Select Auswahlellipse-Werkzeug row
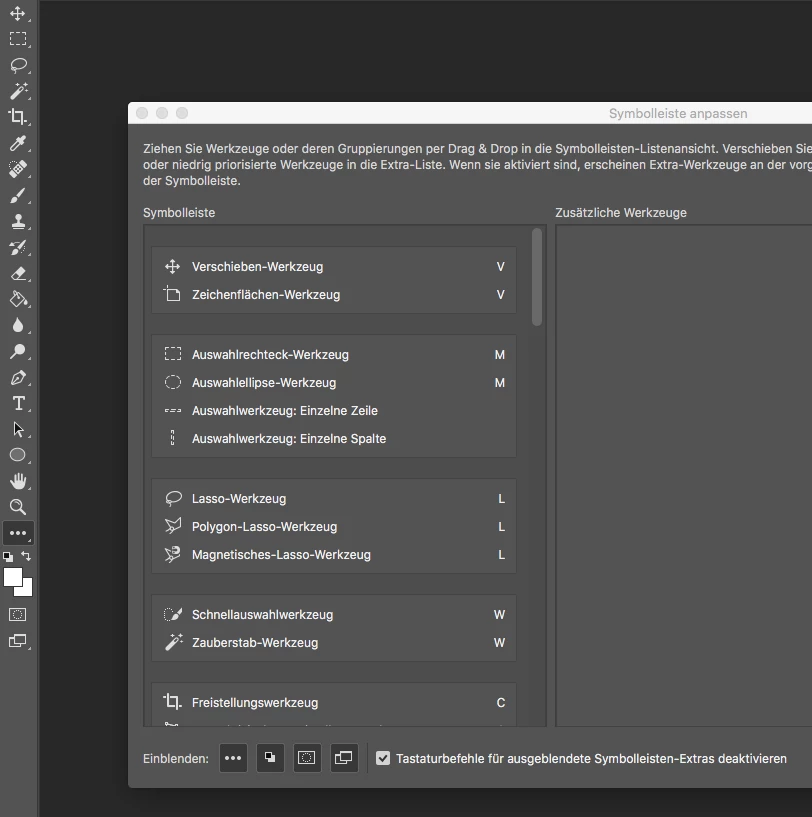812x817 pixels. 334,383
